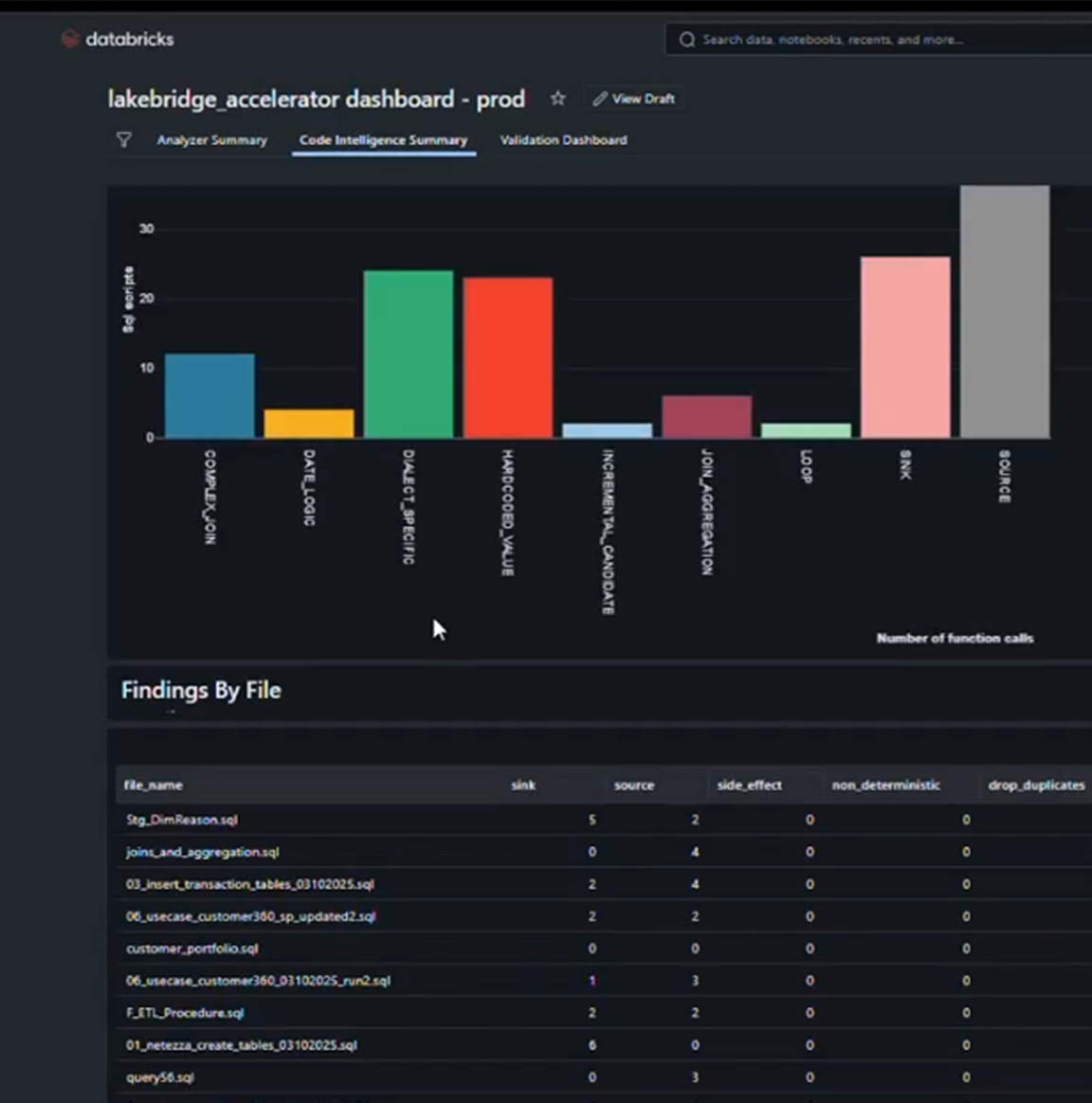Collapse the Findings By File section
This screenshot has height=1103, width=1092.
pos(199,691)
